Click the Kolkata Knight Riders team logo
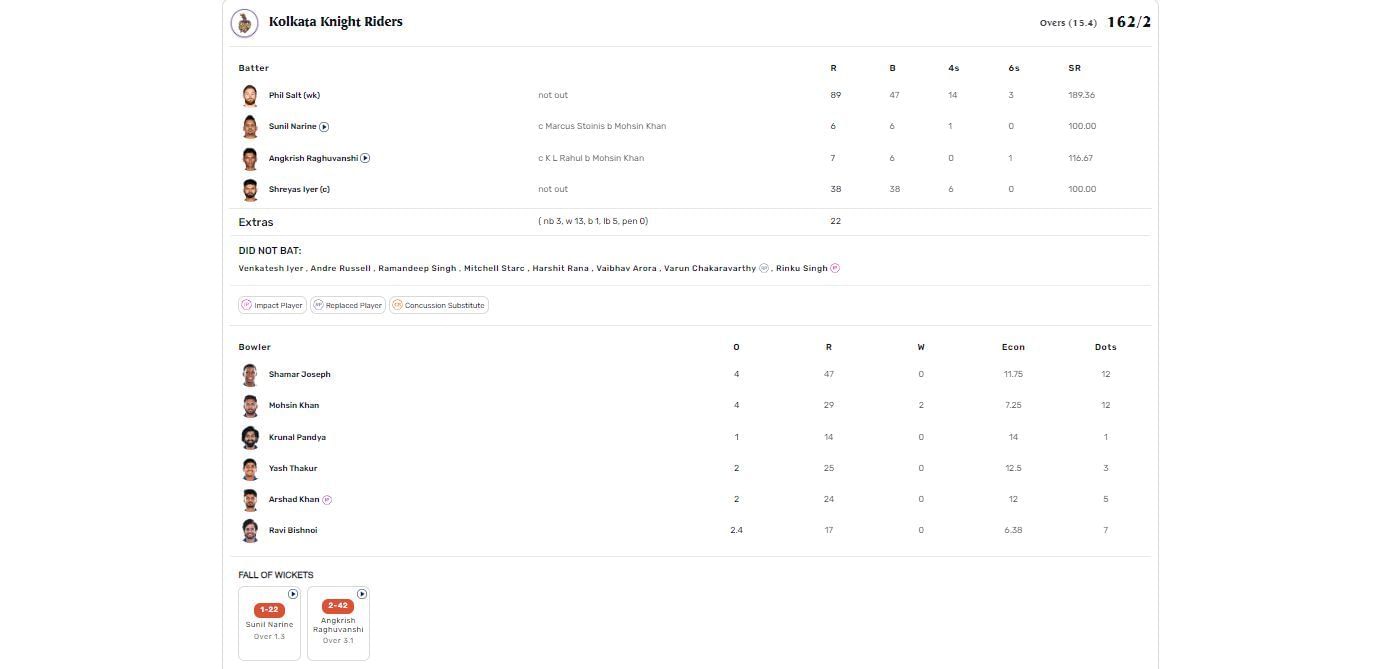 tap(244, 22)
